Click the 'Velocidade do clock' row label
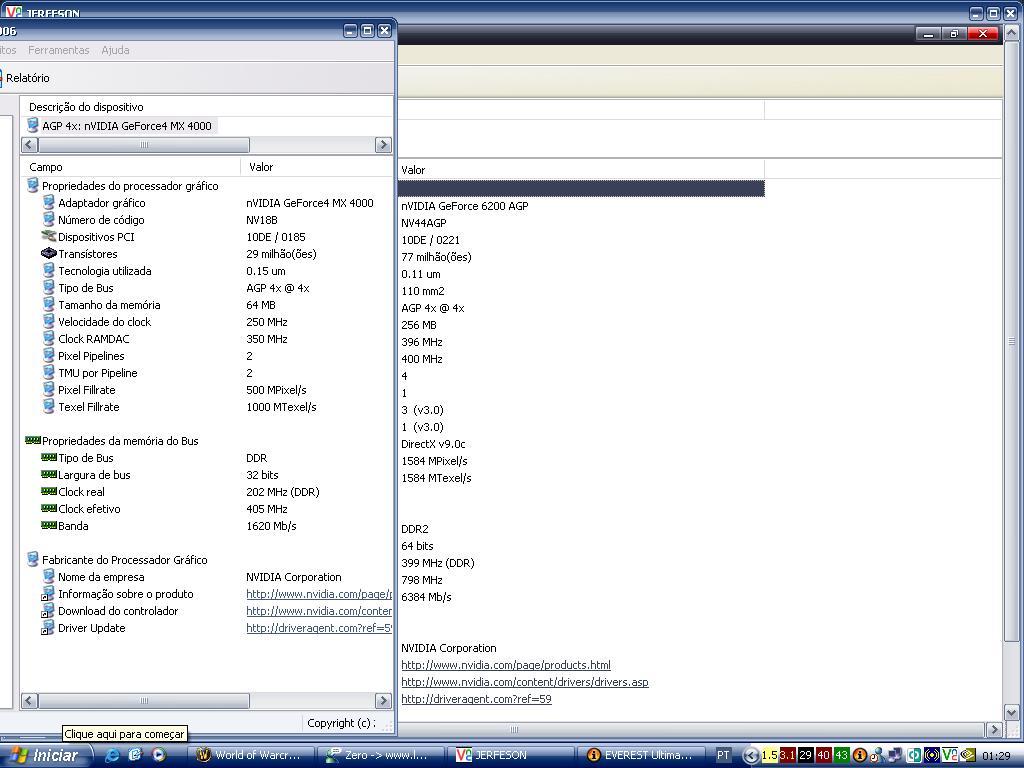 pyautogui.click(x=104, y=322)
